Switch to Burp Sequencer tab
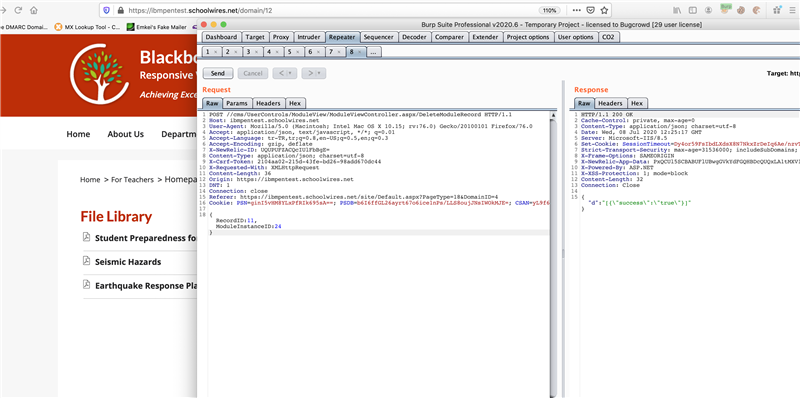Screen dimensions: 800x398 pyautogui.click(x=379, y=37)
